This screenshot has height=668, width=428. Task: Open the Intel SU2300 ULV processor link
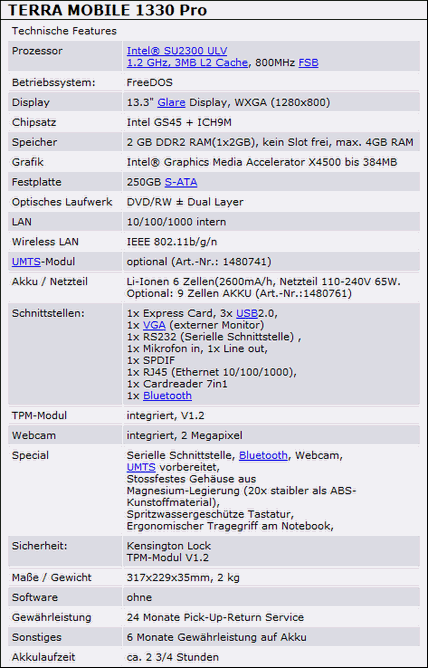pyautogui.click(x=177, y=51)
